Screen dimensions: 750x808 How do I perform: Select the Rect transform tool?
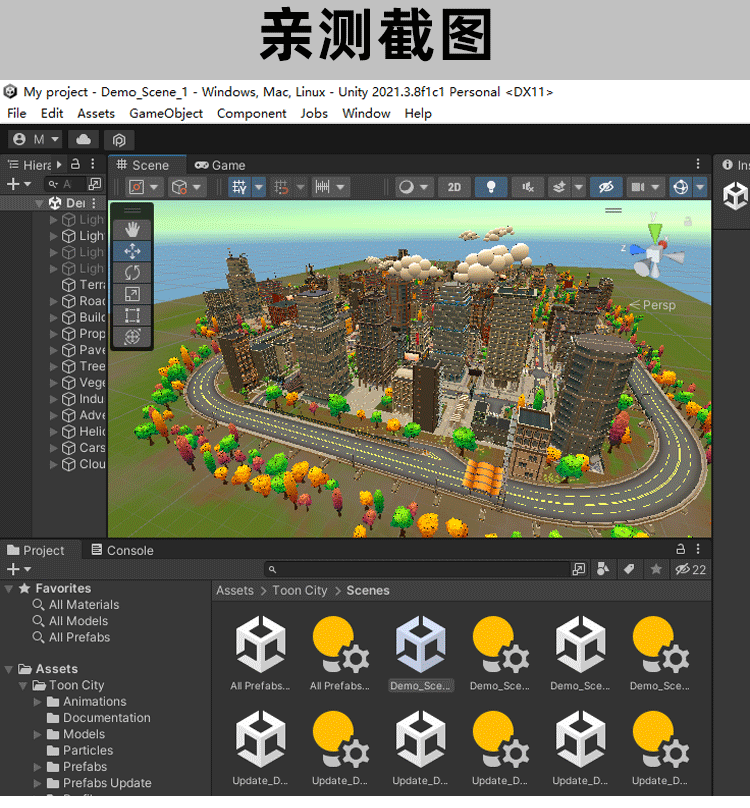pyautogui.click(x=132, y=315)
